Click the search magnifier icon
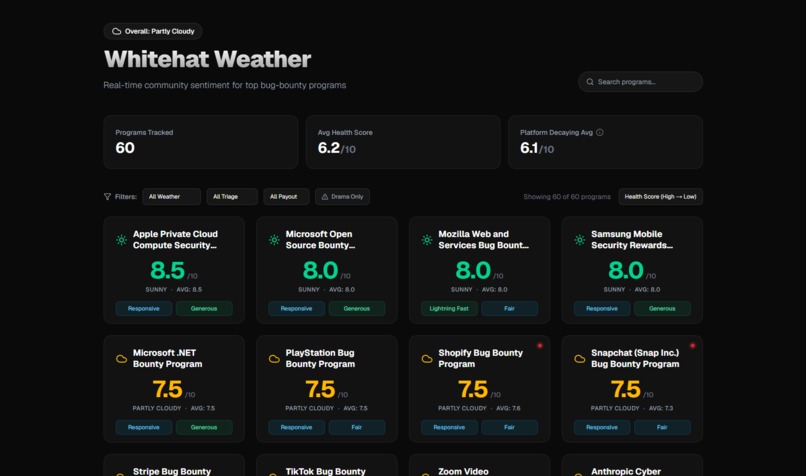 (x=590, y=82)
